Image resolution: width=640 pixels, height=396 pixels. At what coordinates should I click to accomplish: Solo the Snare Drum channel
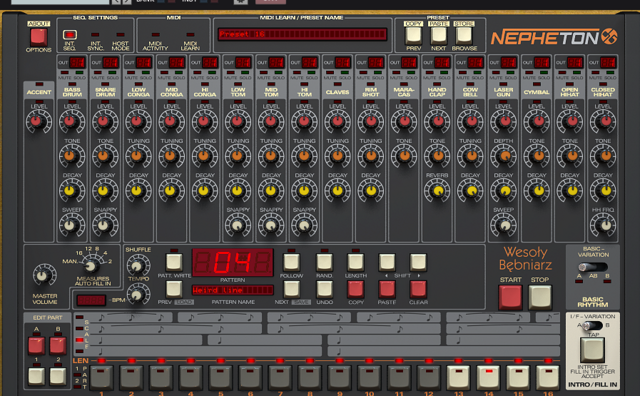click(113, 73)
